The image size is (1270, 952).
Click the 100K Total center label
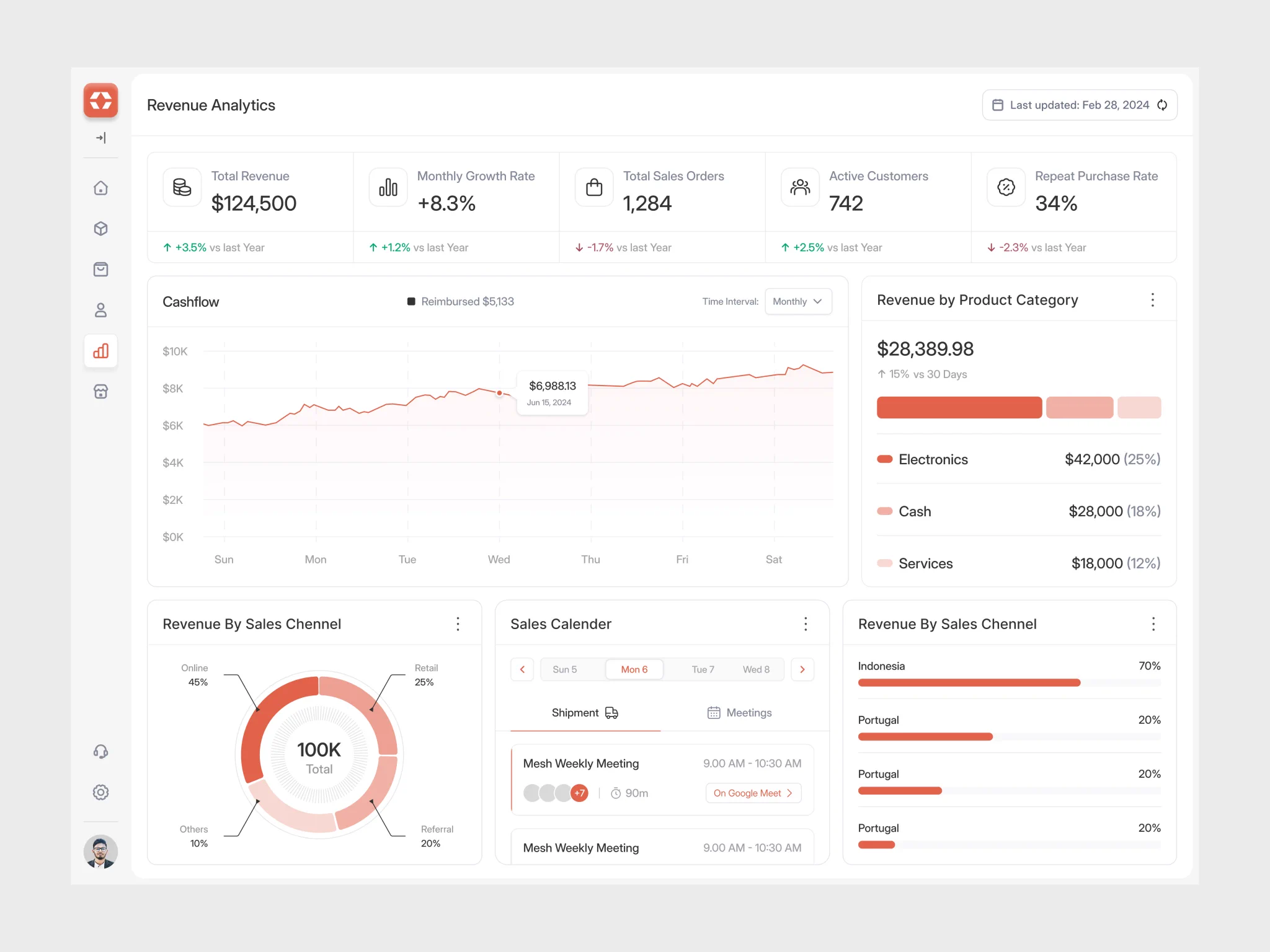click(x=319, y=758)
